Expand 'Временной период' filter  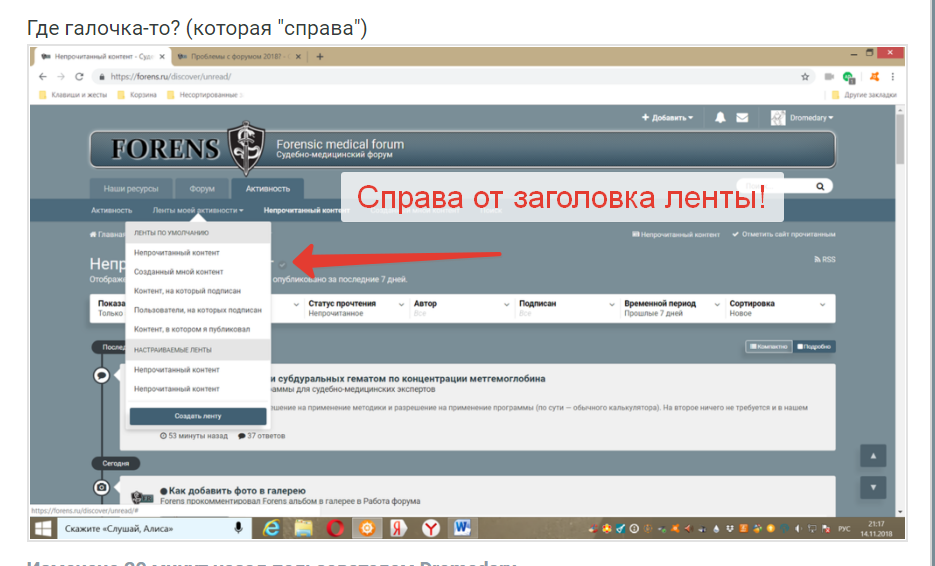tap(671, 308)
